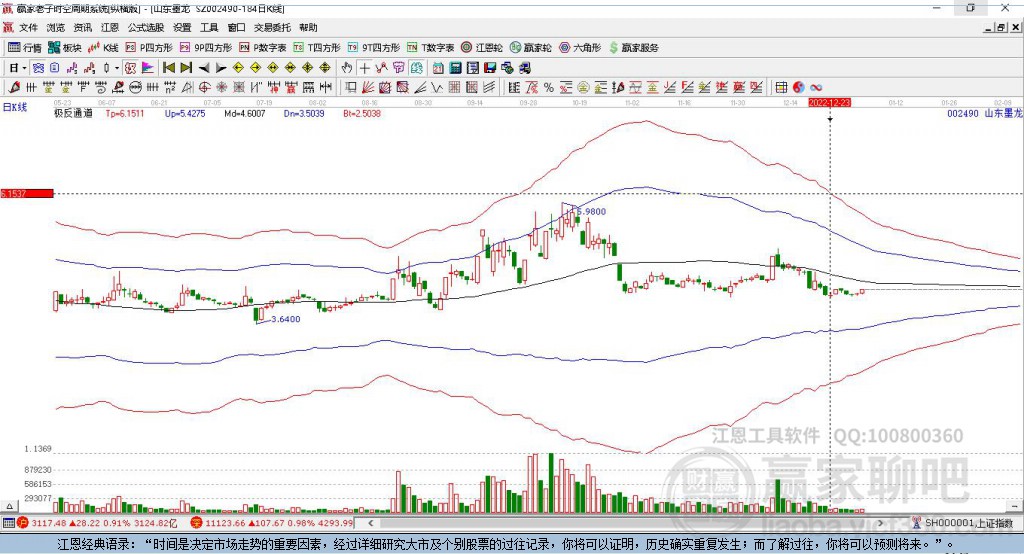Click the 002490 山东墨龙 stock label

(x=985, y=113)
